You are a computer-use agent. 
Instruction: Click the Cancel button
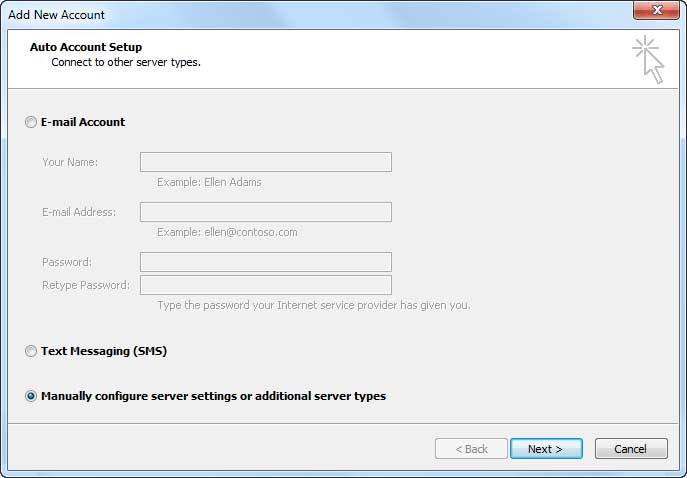pyautogui.click(x=631, y=449)
